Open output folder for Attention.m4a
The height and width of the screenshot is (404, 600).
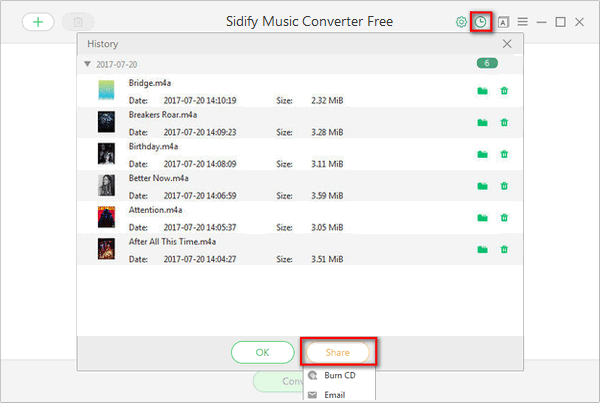point(483,218)
